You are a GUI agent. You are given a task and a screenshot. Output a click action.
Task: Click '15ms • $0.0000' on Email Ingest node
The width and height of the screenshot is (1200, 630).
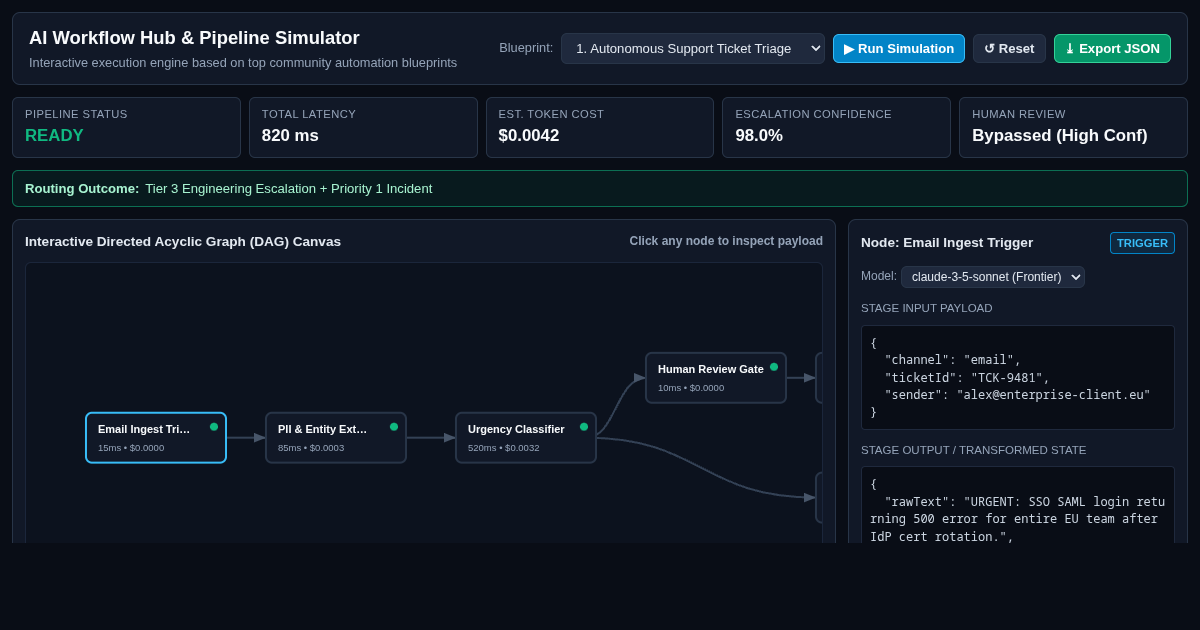(131, 448)
